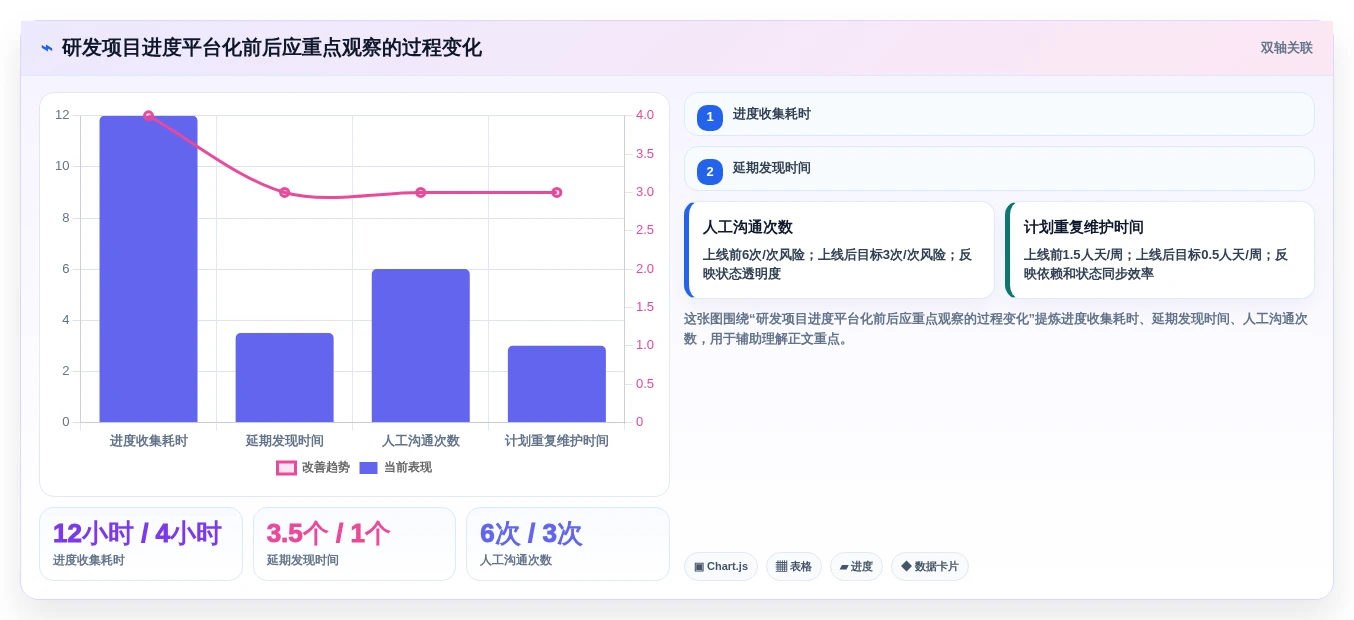The height and width of the screenshot is (620, 1354).
Task: Click the 双轴关联 label in header
Action: coord(1286,48)
